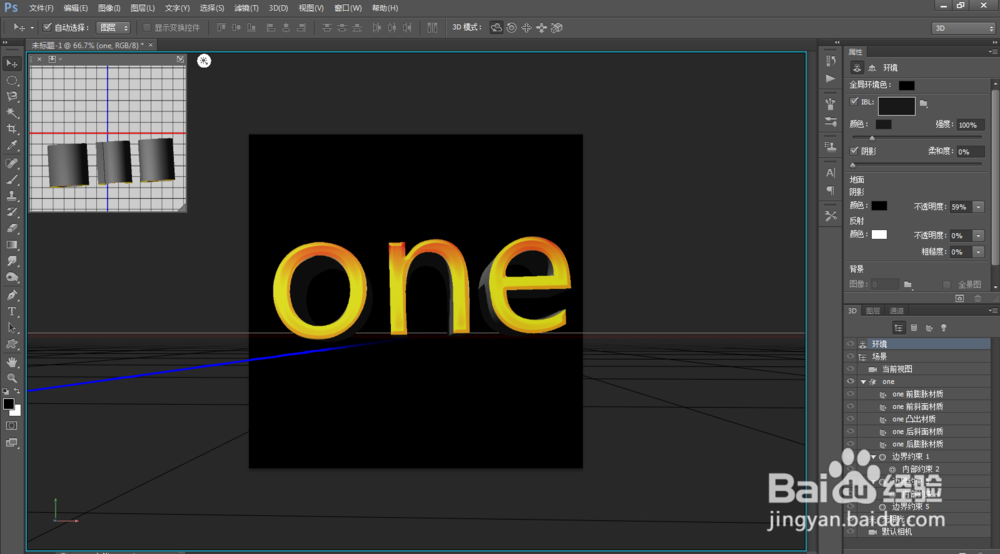Click the Drag 3D object mode icon
Screen dimensions: 1000x554
pyautogui.click(x=526, y=27)
